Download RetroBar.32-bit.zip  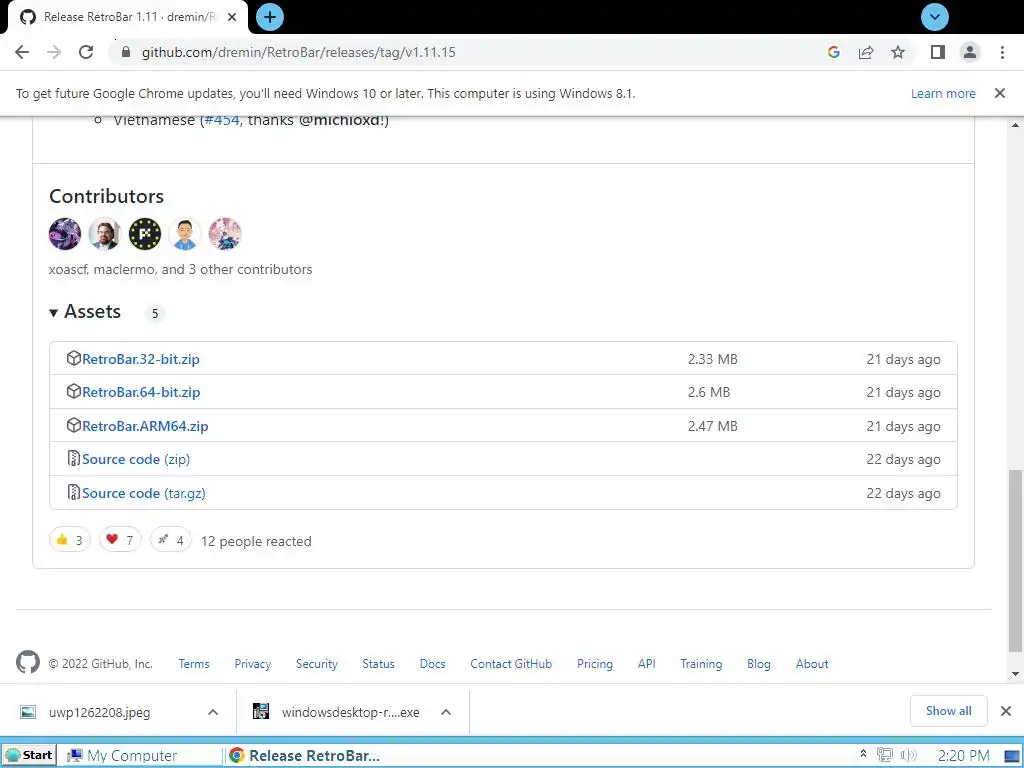pyautogui.click(x=141, y=359)
